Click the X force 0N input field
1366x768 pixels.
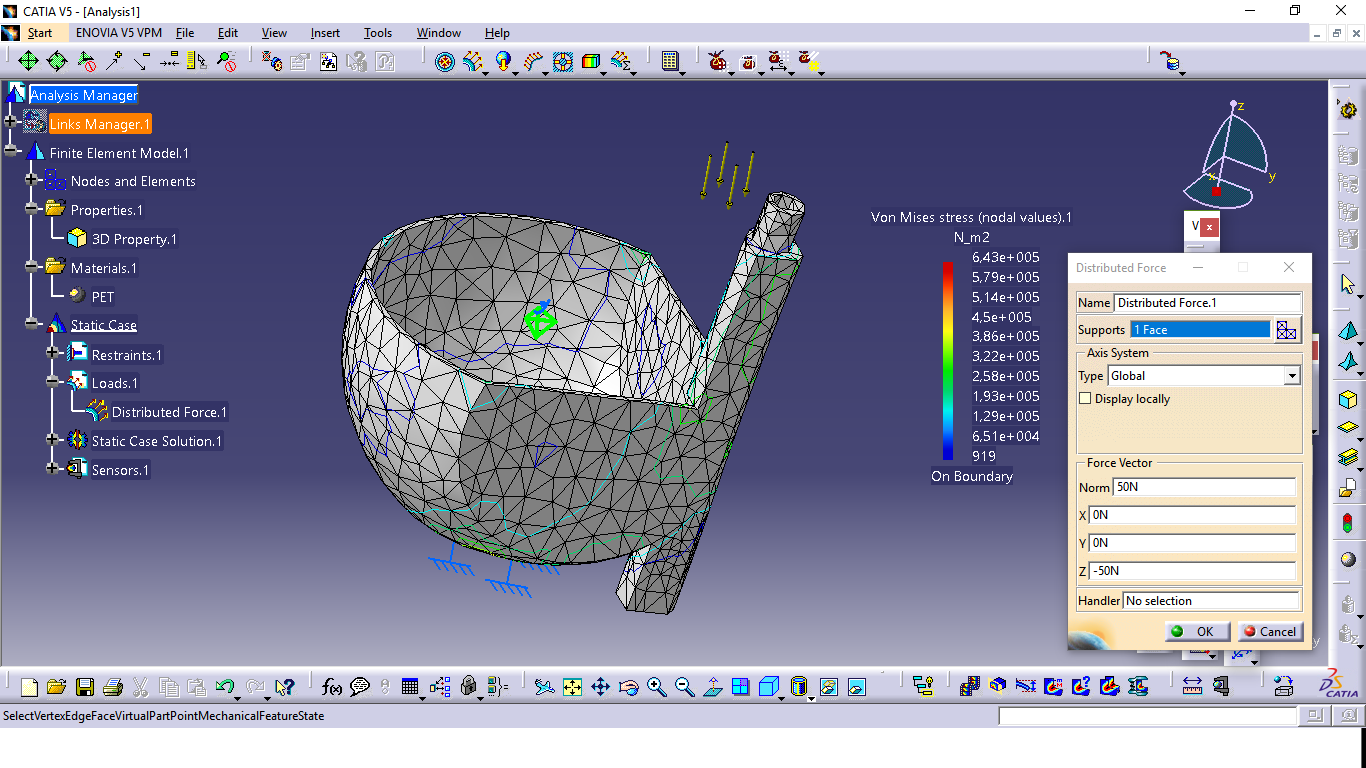pos(1192,515)
